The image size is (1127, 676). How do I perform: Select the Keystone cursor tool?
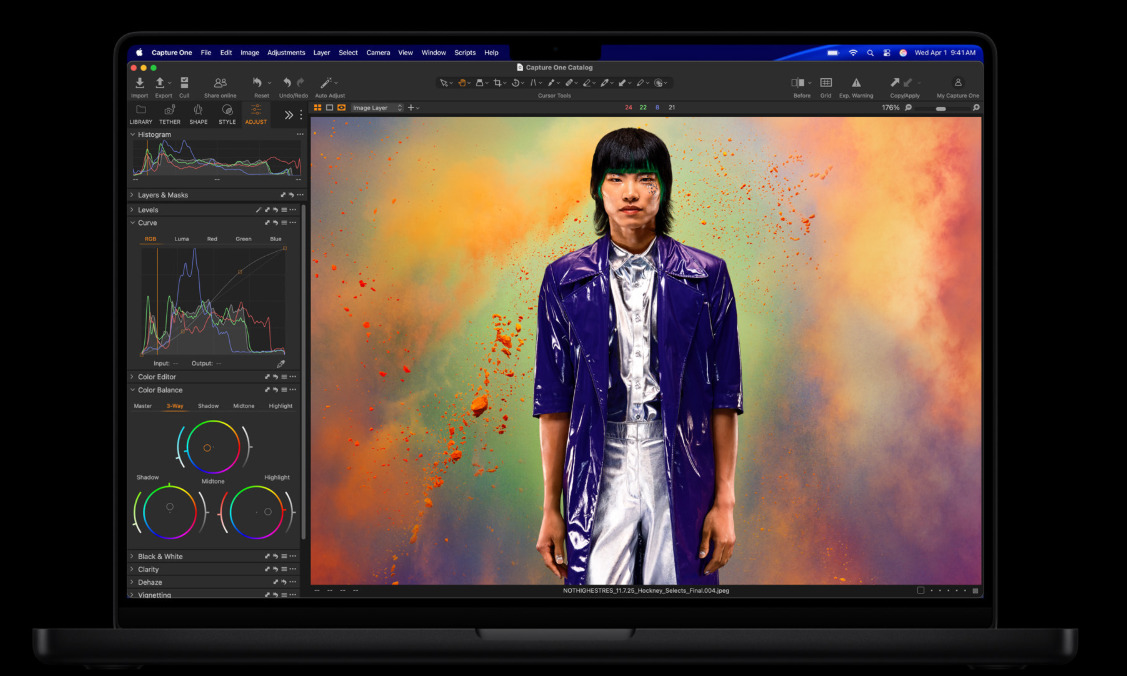(x=533, y=83)
